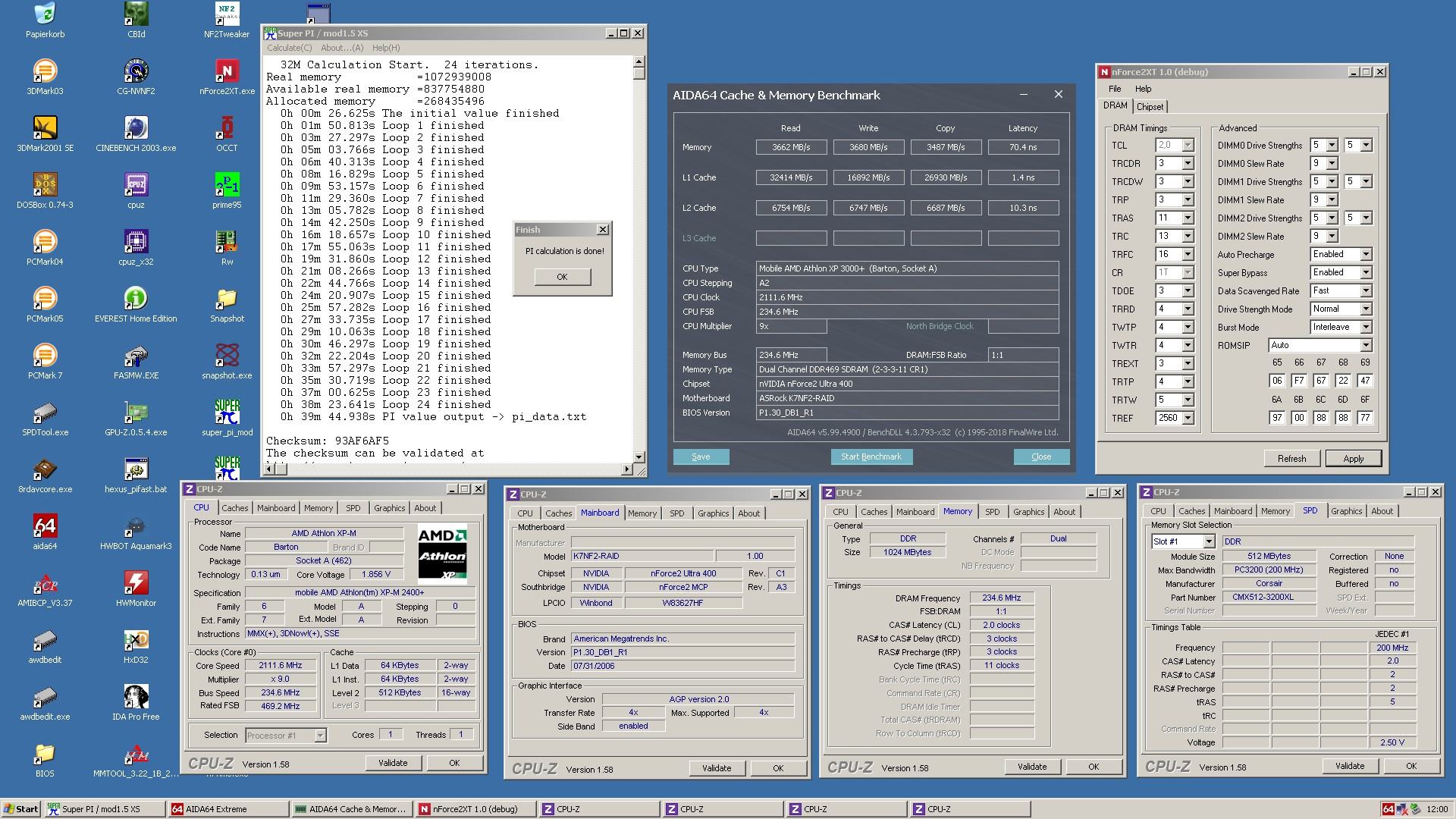Open Help(H) menu in Super PI
1456x819 pixels.
coord(386,48)
